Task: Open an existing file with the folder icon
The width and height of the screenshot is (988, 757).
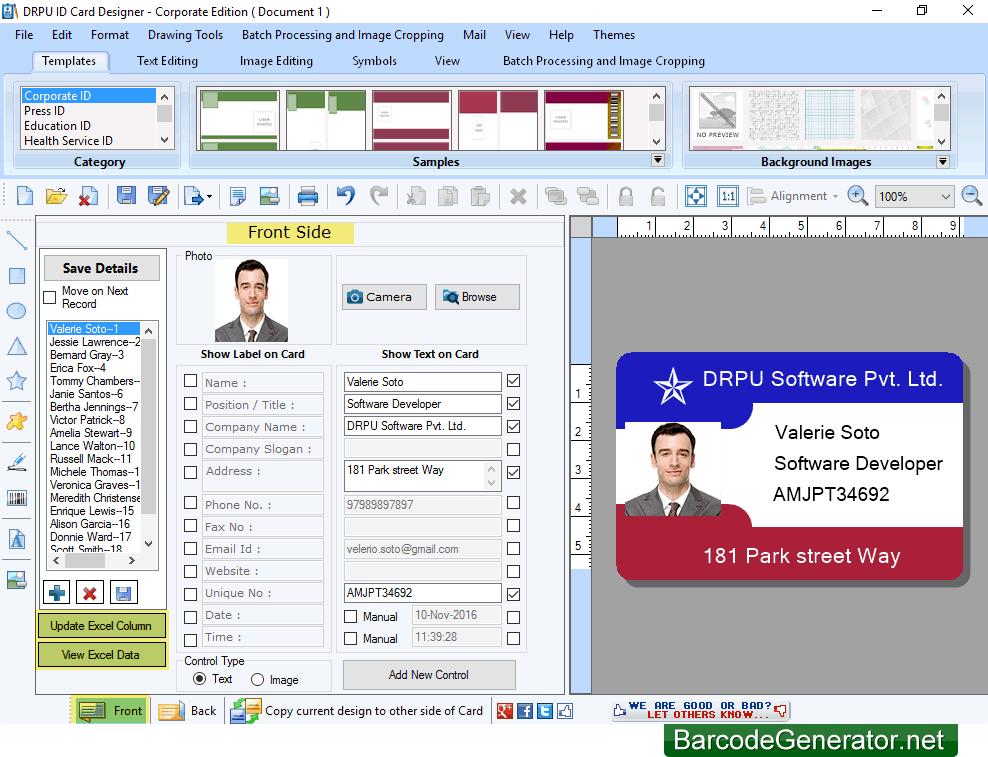Action: click(x=56, y=196)
